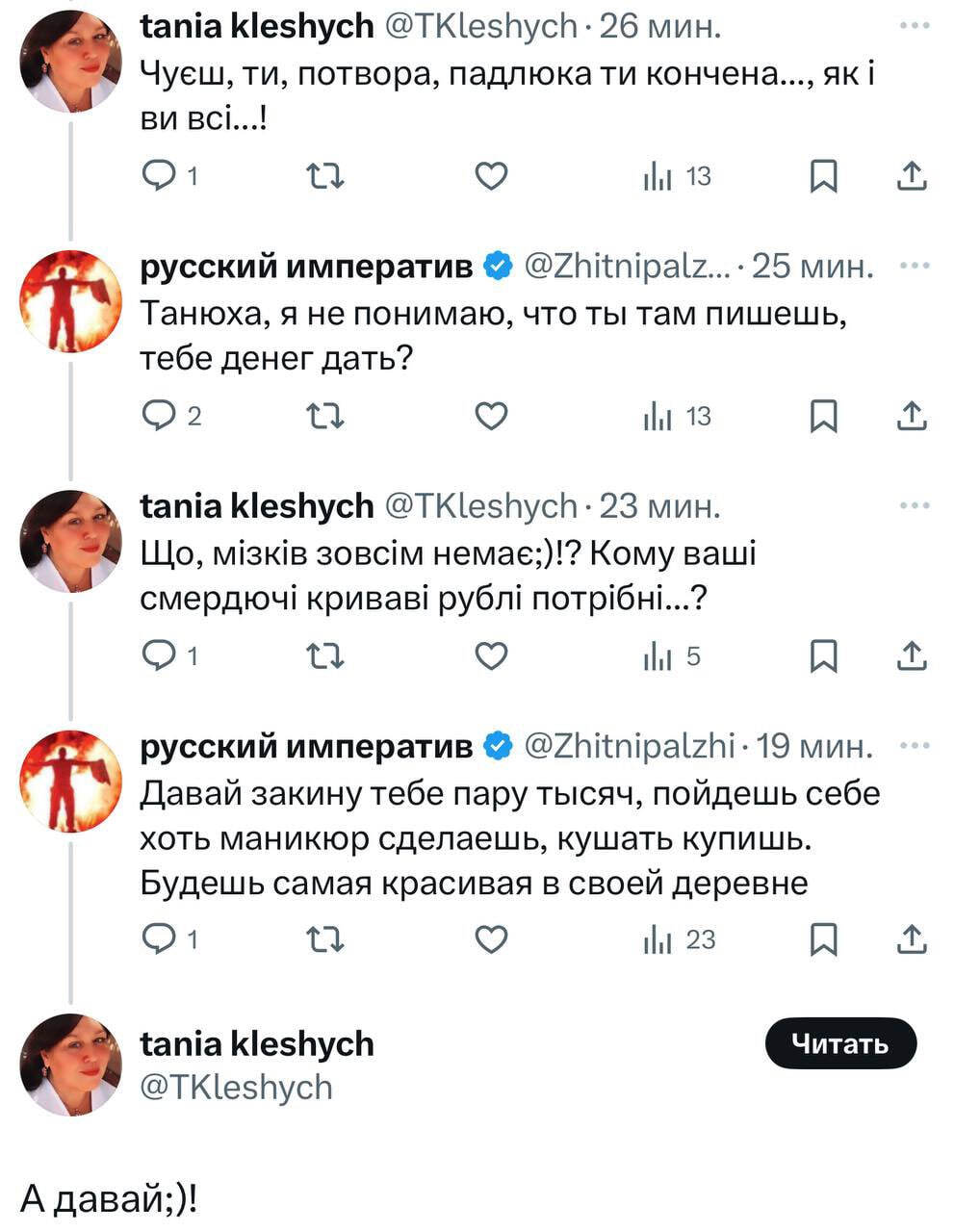Reply to the tweet posted 26 мин. ago
Viewport: 954px width, 1232px height.
tap(157, 176)
